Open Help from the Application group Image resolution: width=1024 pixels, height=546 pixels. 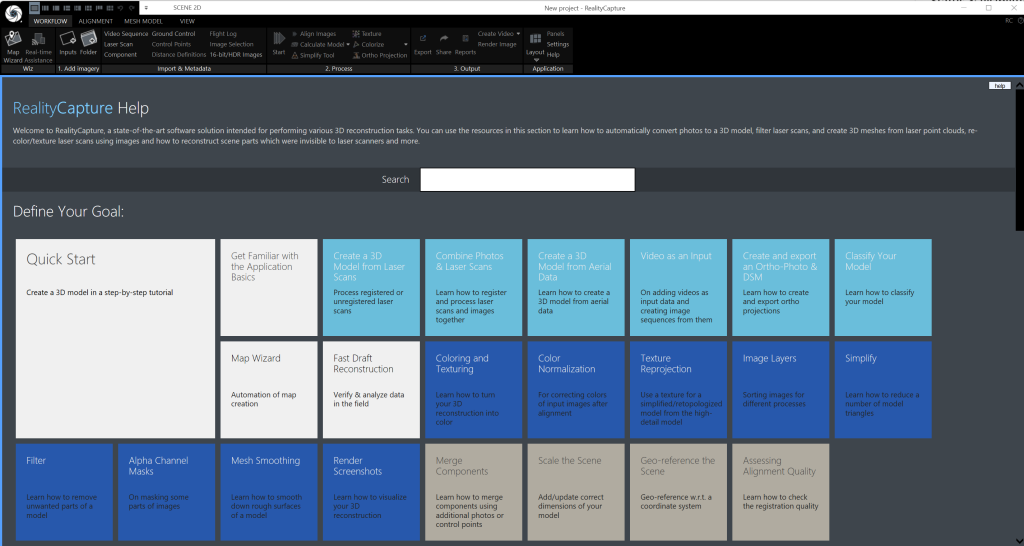tap(553, 55)
